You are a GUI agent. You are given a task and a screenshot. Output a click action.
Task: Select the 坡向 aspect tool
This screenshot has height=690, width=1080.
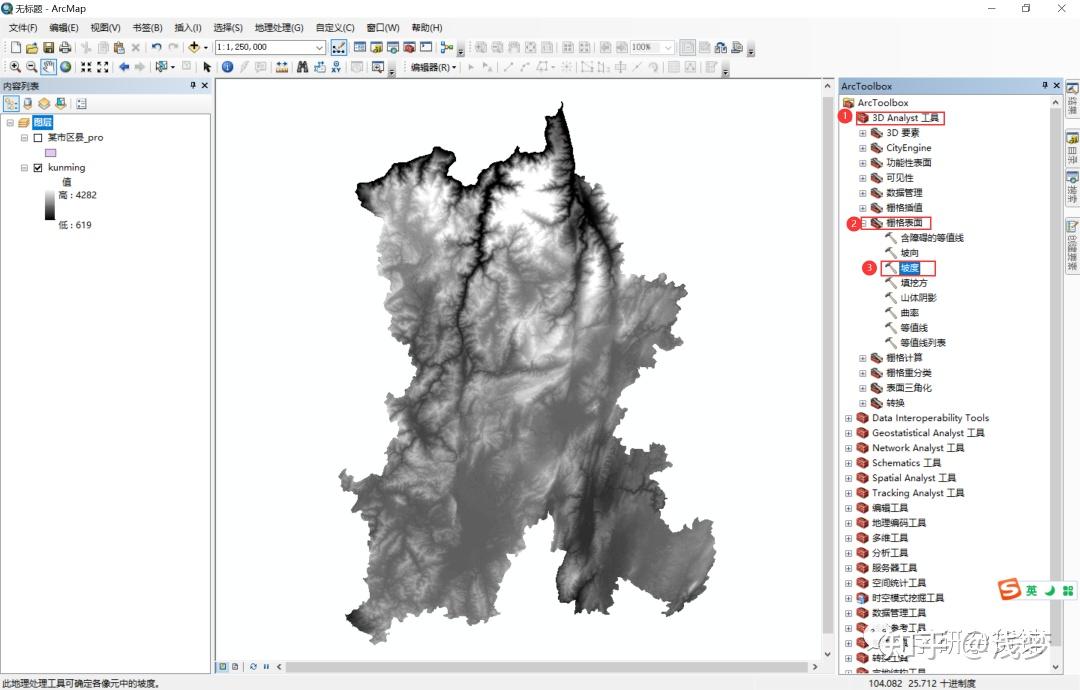pyautogui.click(x=909, y=253)
